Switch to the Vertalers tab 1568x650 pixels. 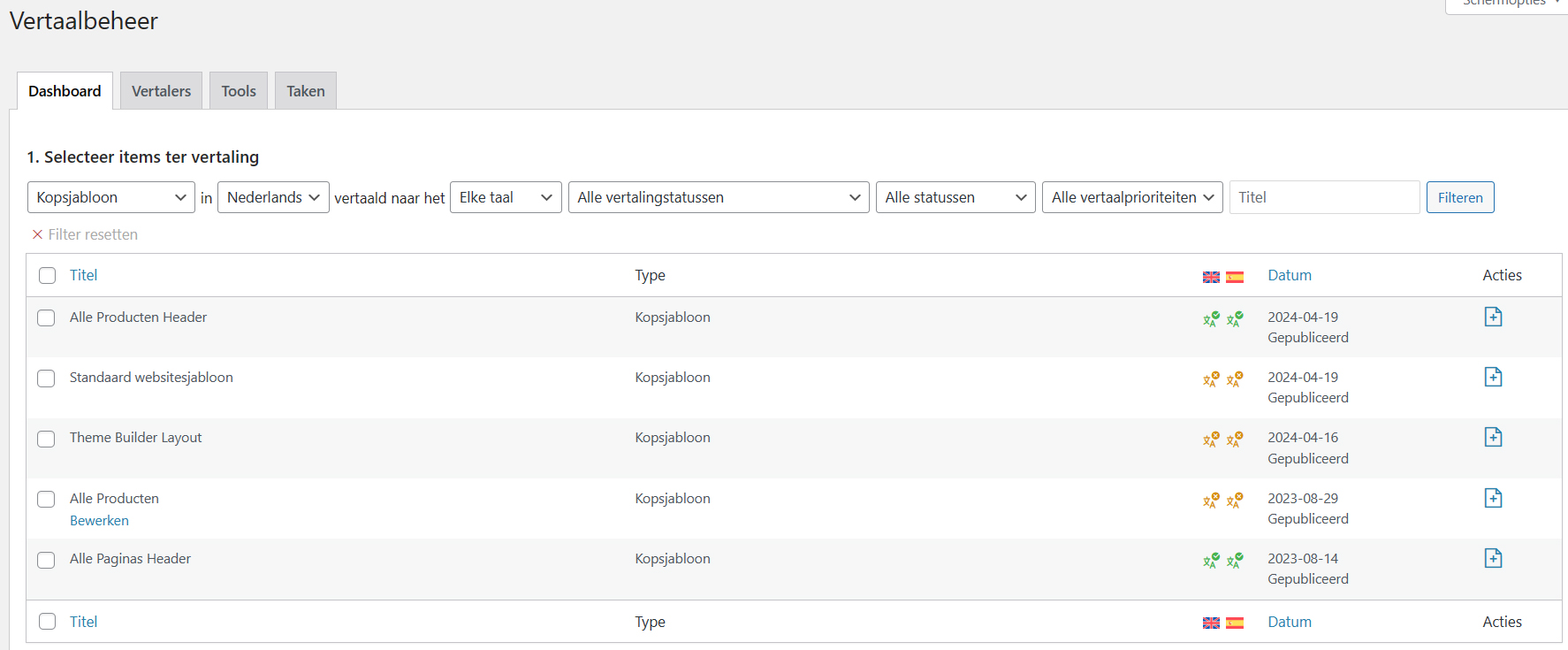point(161,91)
